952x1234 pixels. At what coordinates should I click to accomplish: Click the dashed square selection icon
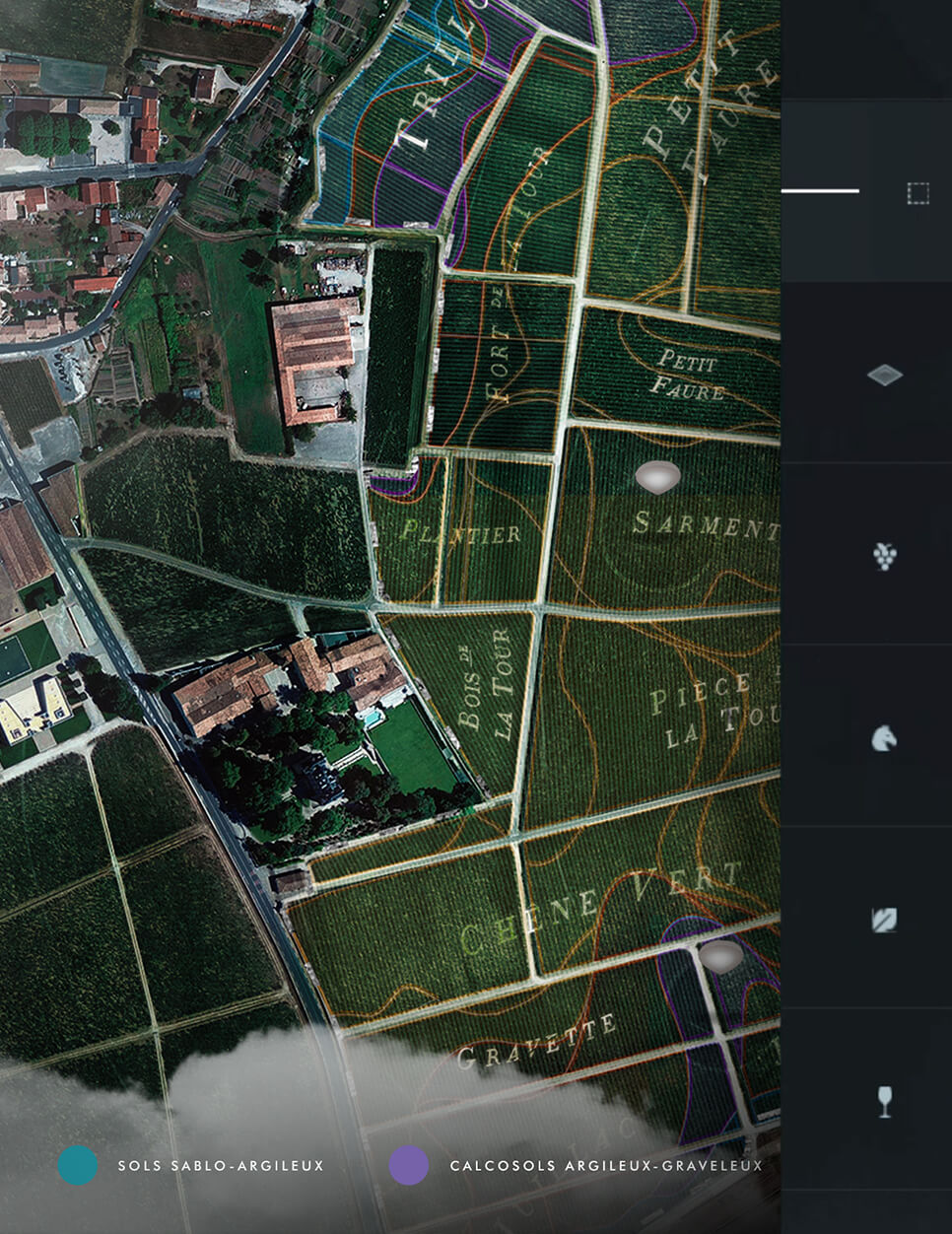(x=918, y=193)
